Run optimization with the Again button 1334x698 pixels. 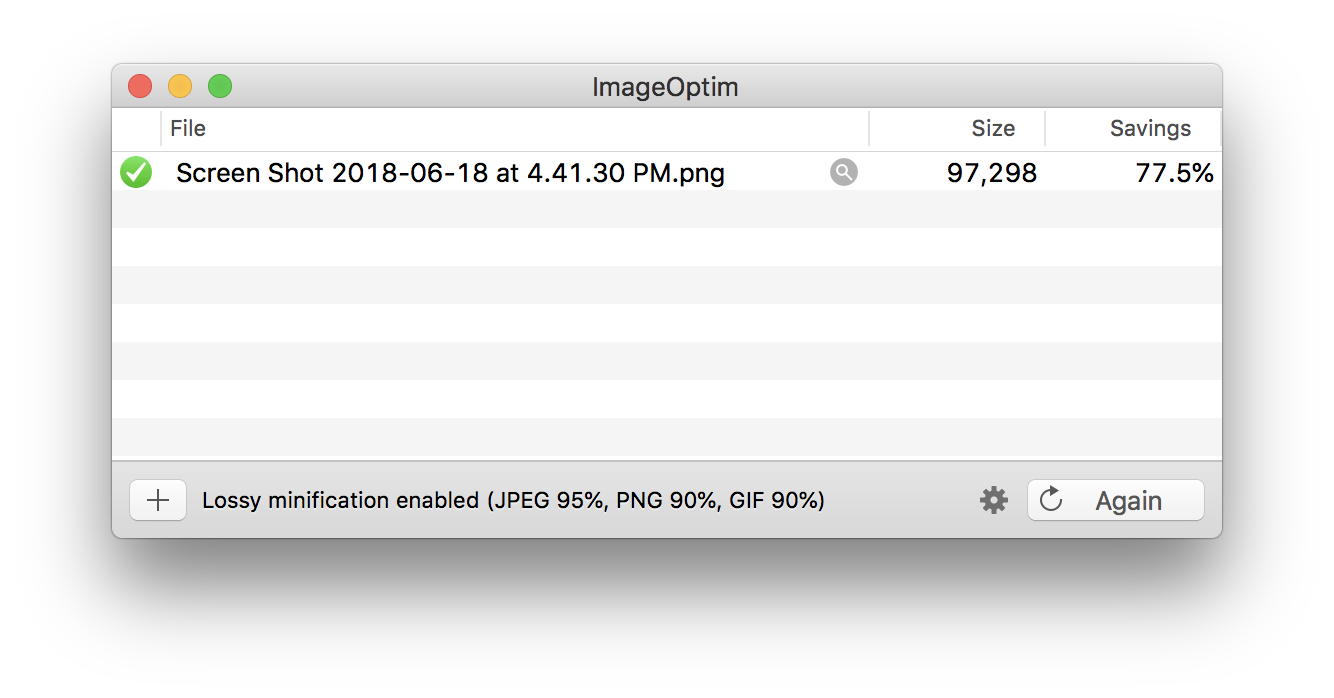pos(1116,500)
